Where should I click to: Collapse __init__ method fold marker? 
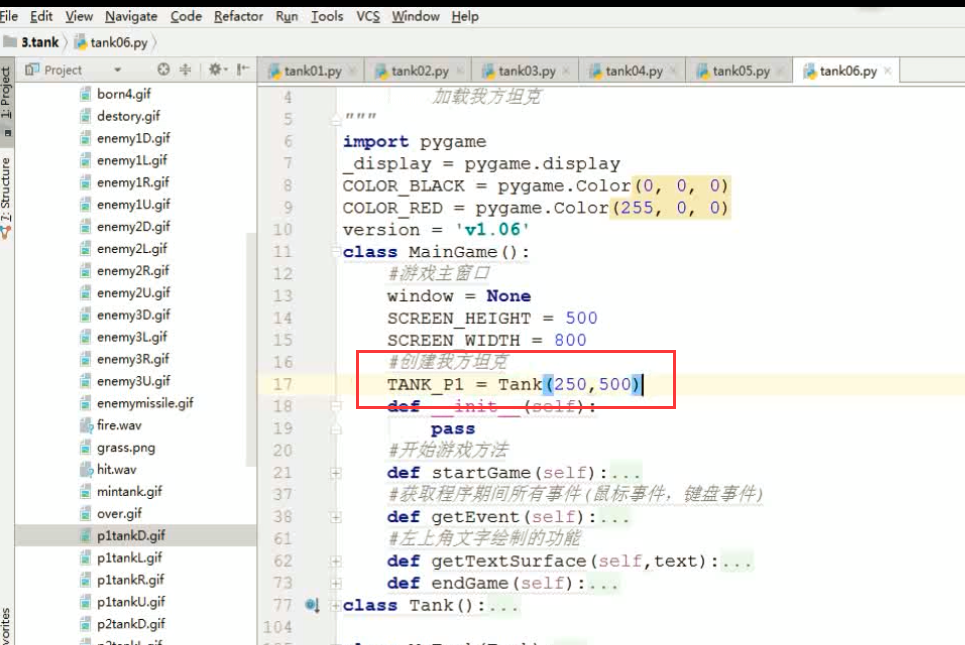tap(335, 406)
